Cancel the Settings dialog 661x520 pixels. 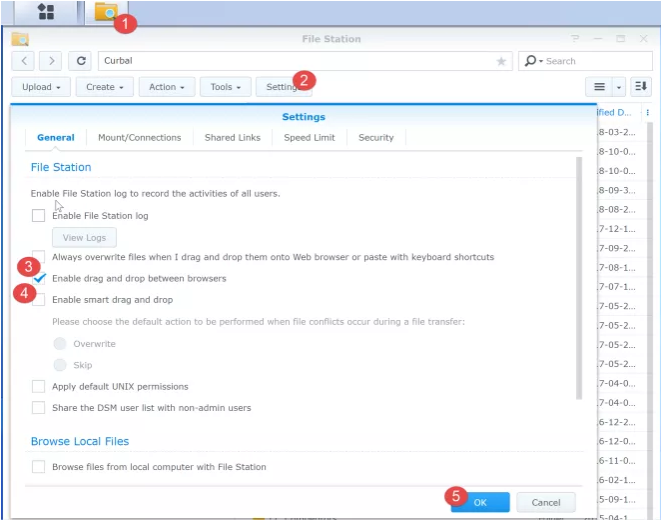click(545, 502)
